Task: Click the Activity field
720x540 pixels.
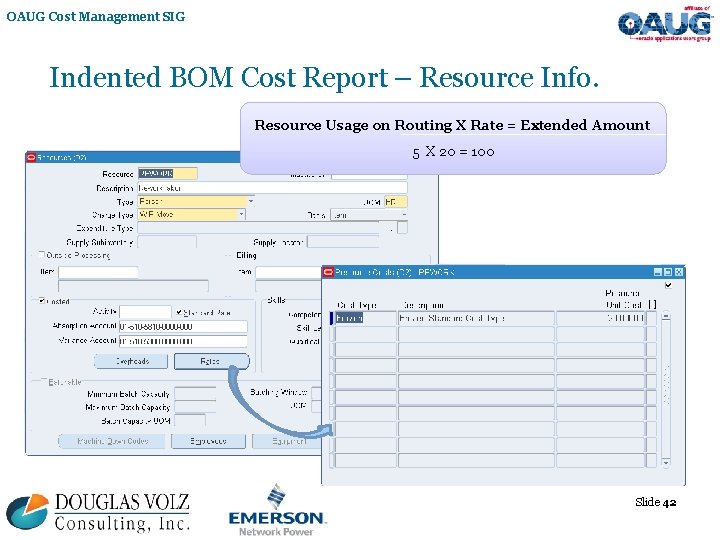Action: (x=145, y=312)
